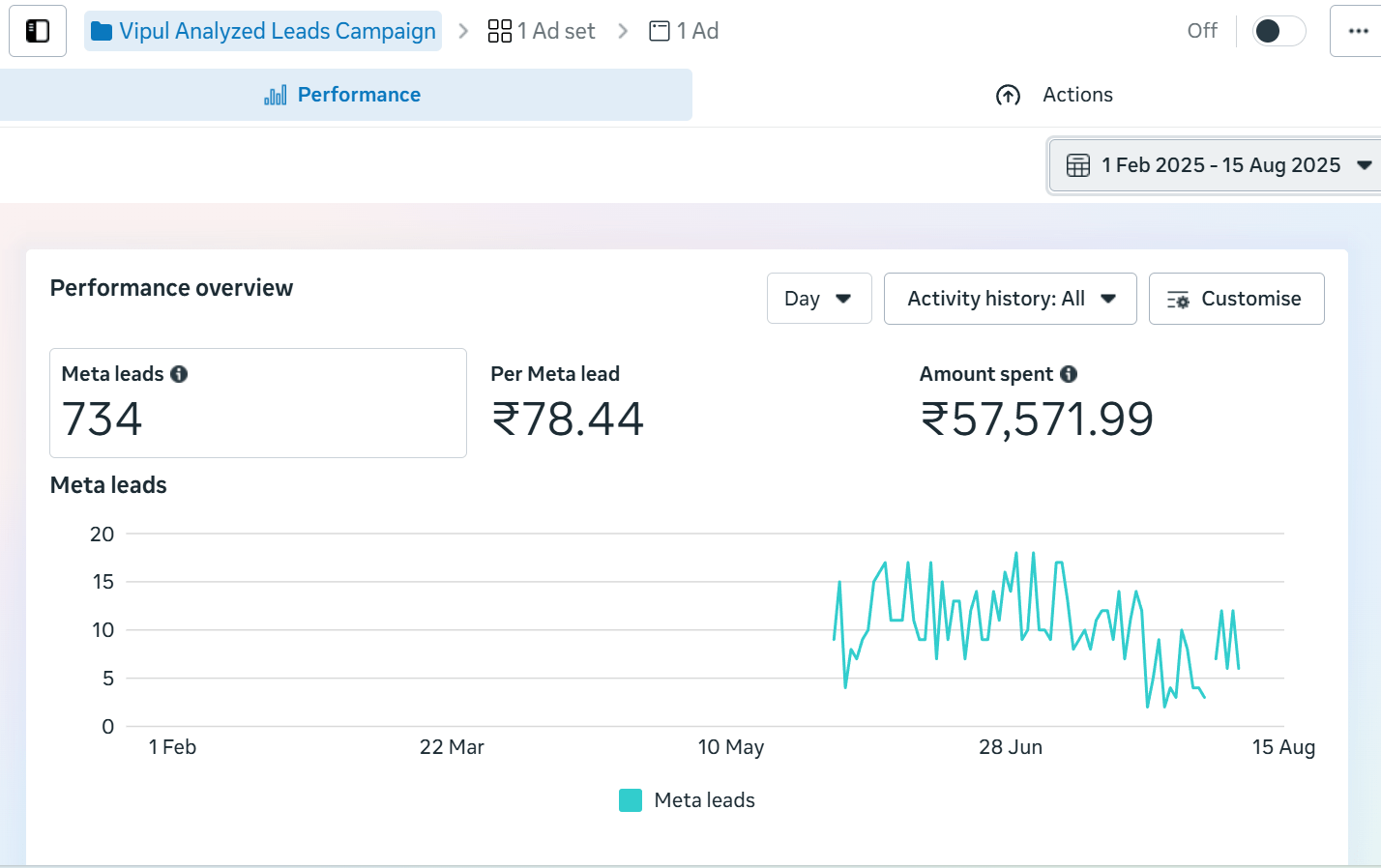
Task: Switch to the Performance tab
Action: point(344,95)
